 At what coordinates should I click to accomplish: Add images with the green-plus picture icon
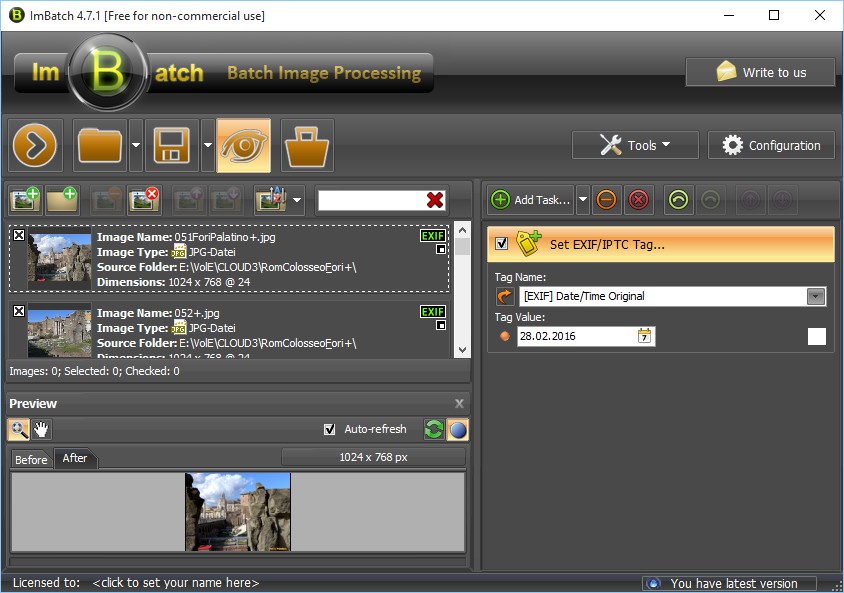(x=25, y=200)
